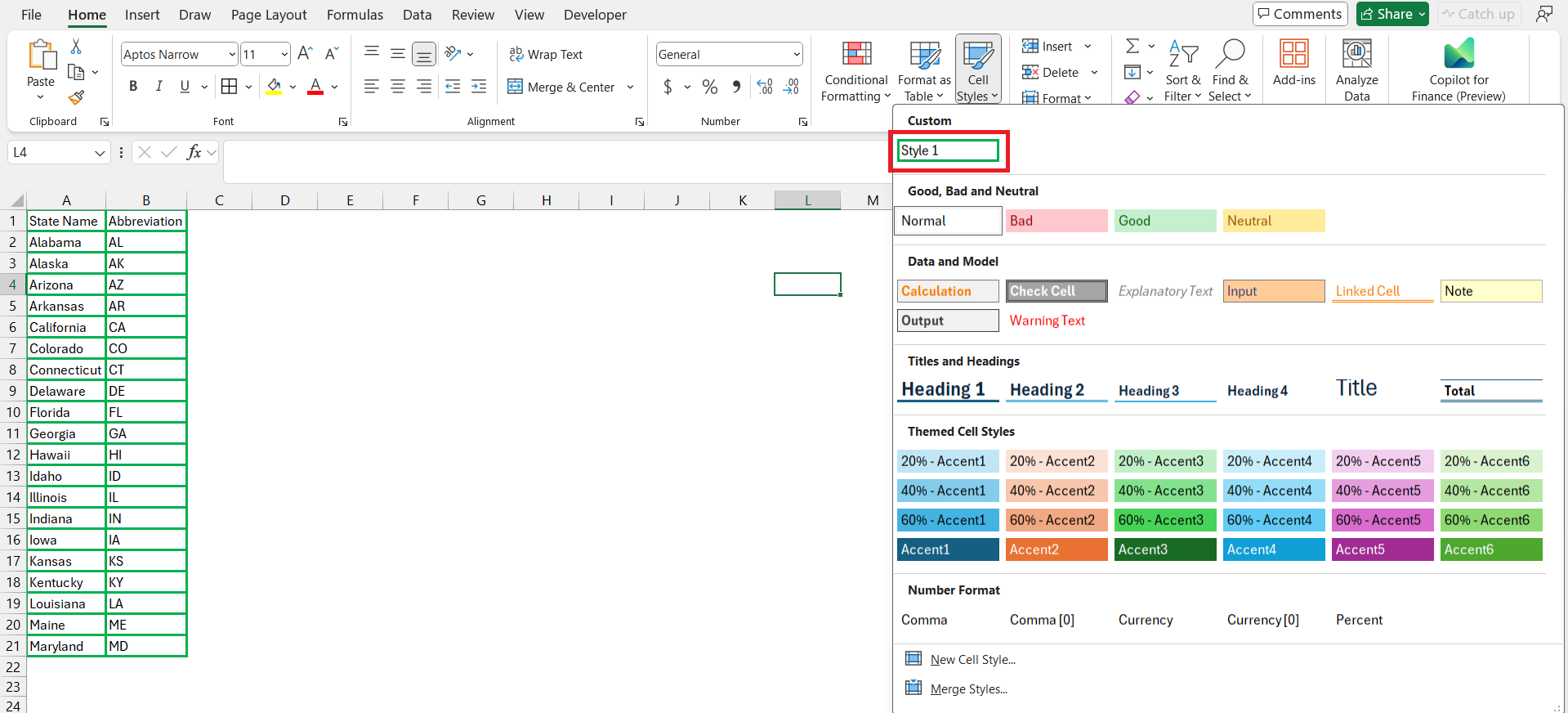The width and height of the screenshot is (1568, 713).
Task: Switch to the Formulas tab
Action: point(355,15)
